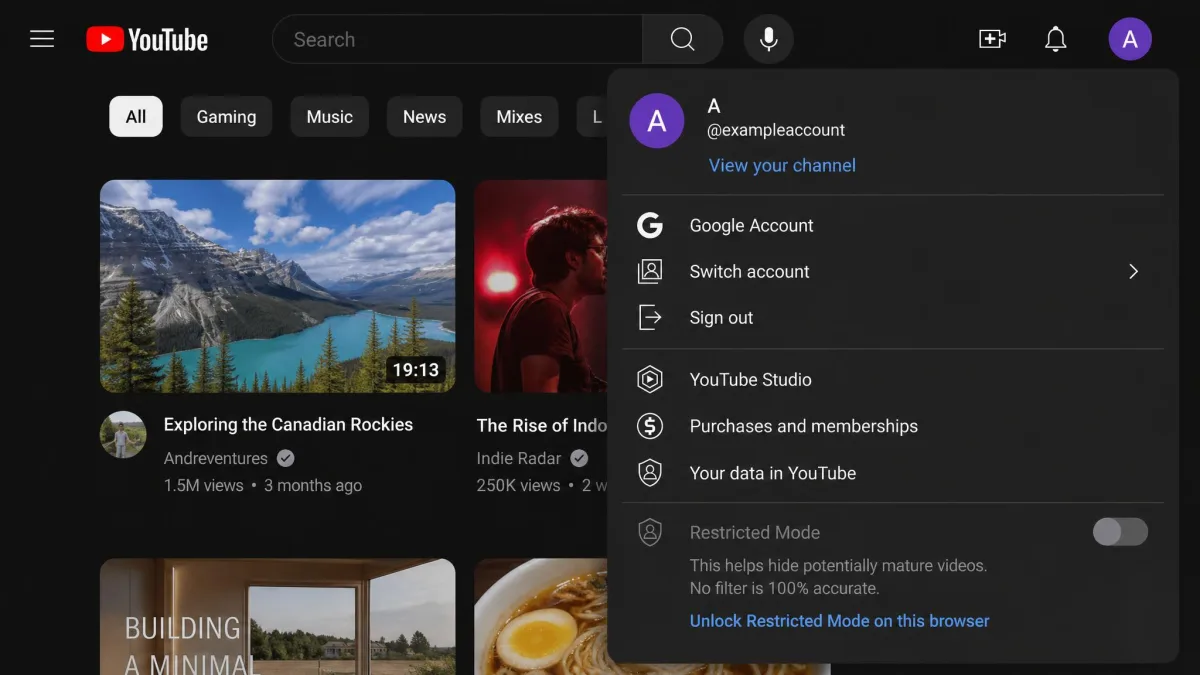This screenshot has width=1200, height=675.
Task: Click View your channel link
Action: click(782, 165)
